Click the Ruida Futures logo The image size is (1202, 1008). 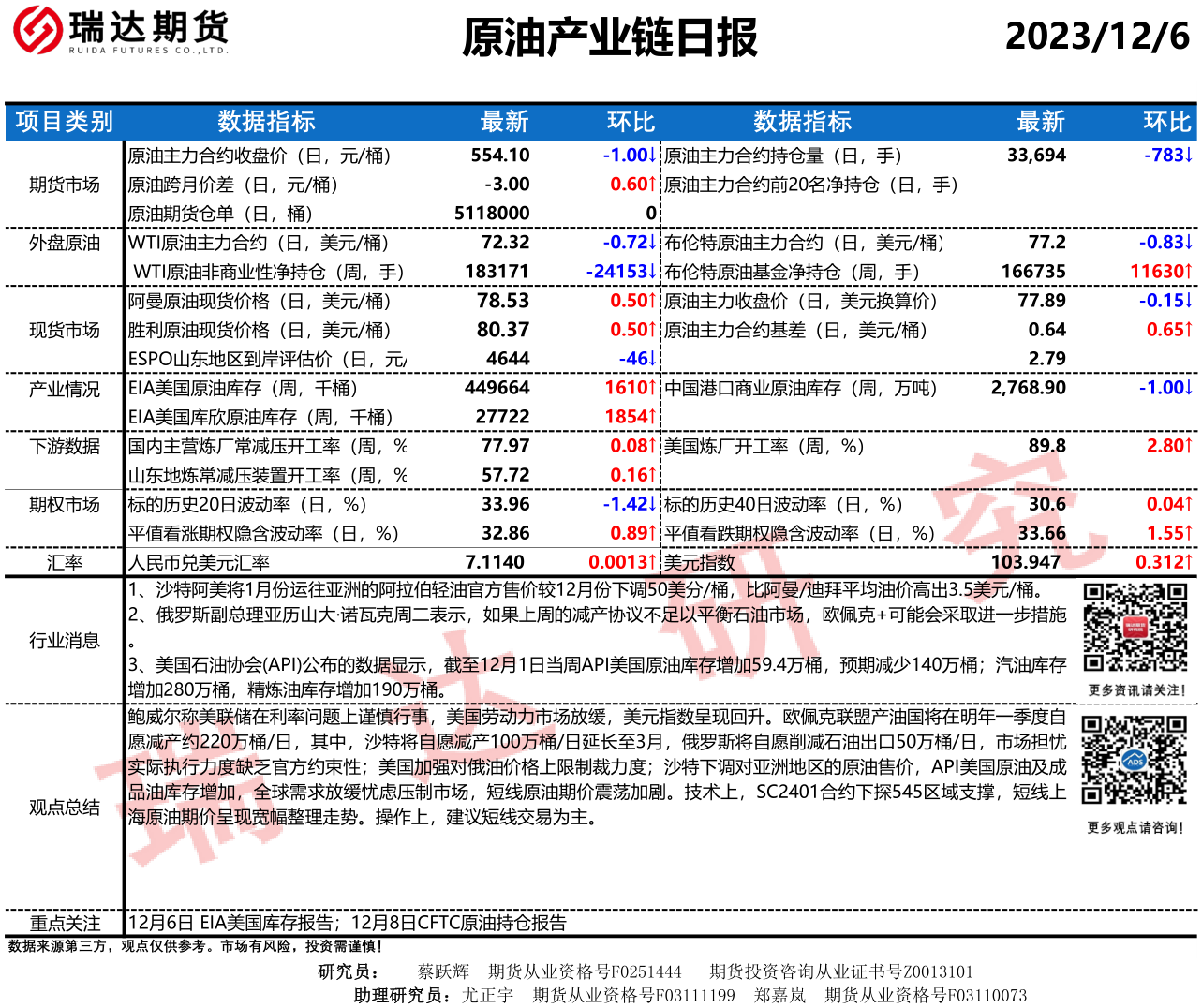[120, 30]
